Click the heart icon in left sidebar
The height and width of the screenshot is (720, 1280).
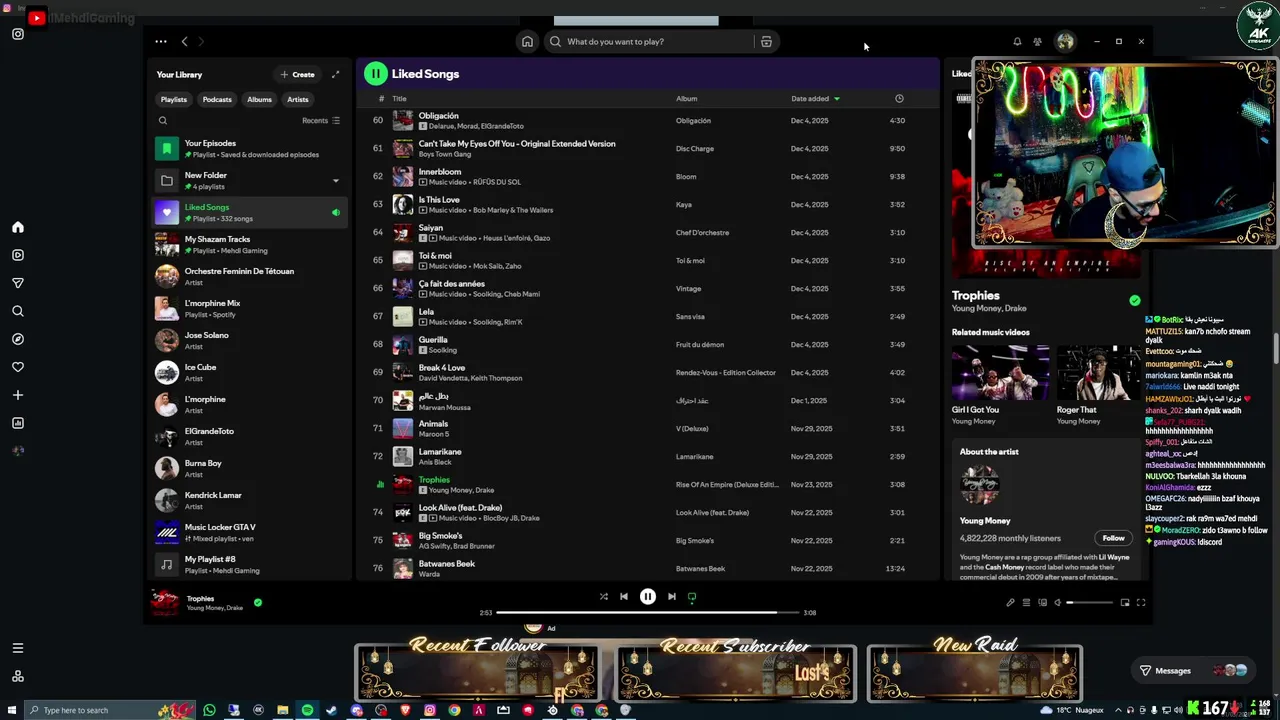(x=17, y=367)
